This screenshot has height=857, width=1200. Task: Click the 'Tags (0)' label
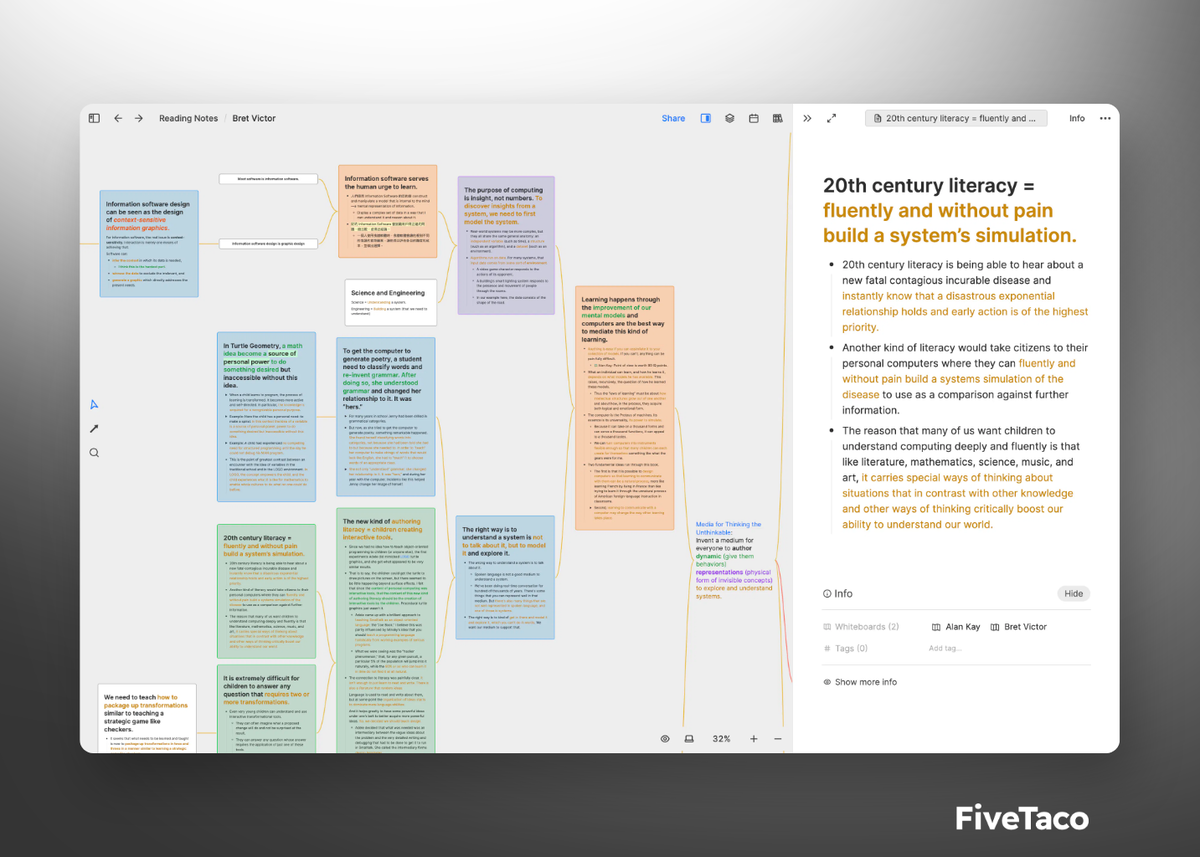pos(845,648)
